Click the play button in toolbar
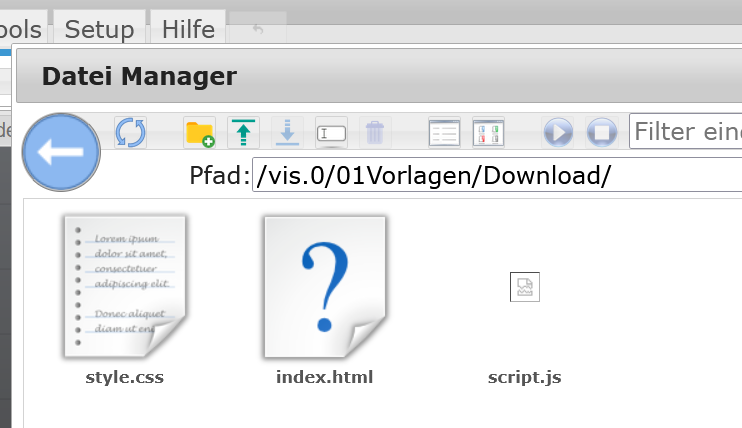Image resolution: width=742 pixels, height=428 pixels. [558, 132]
